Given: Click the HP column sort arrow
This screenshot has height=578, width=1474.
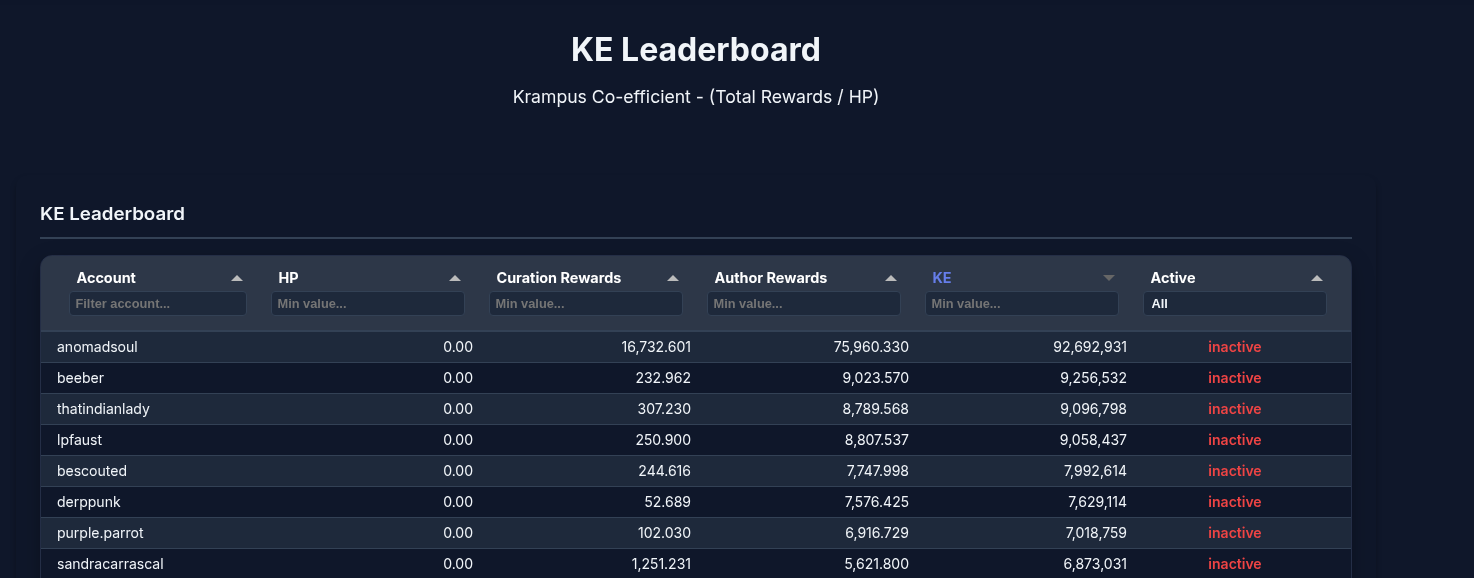Looking at the screenshot, I should [455, 278].
